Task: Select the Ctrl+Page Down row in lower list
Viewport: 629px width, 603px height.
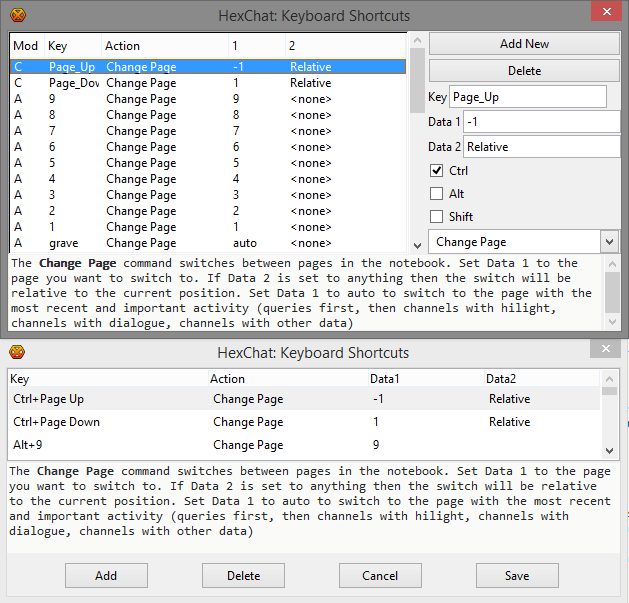Action: 304,422
